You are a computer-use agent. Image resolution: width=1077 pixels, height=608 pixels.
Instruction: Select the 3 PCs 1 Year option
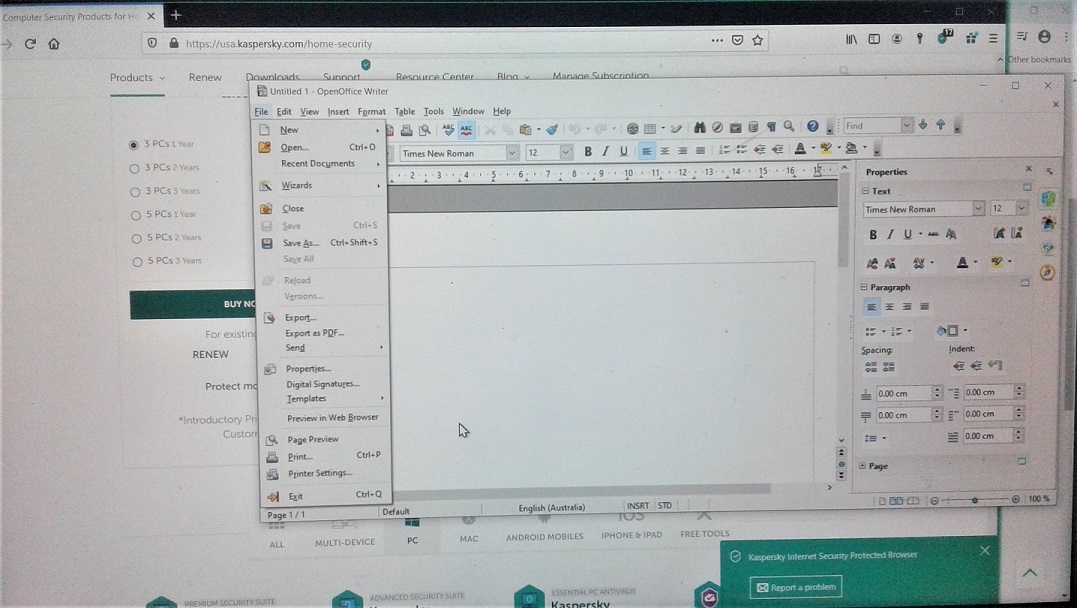(133, 145)
